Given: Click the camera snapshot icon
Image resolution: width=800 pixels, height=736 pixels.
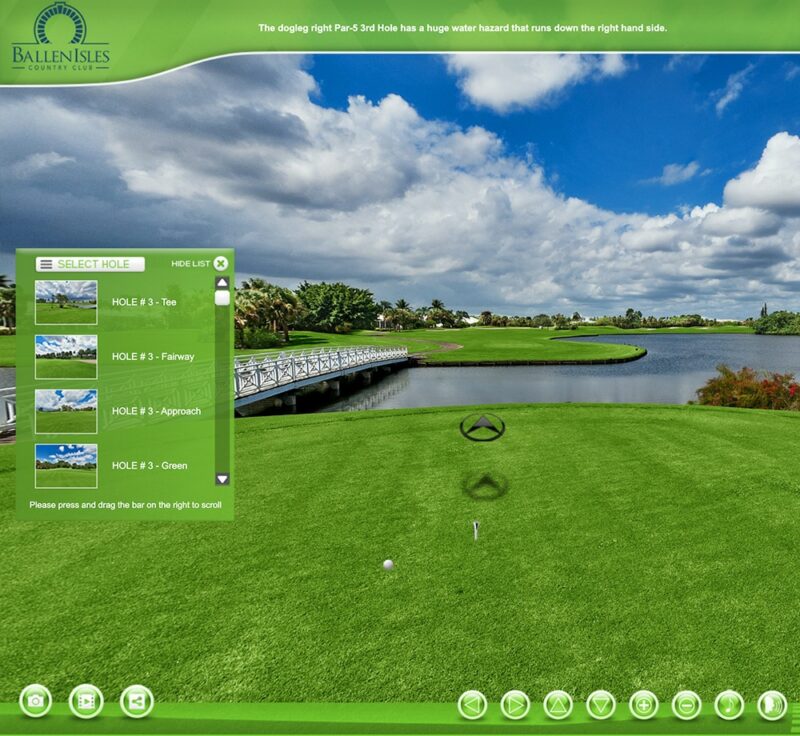Looking at the screenshot, I should [37, 700].
